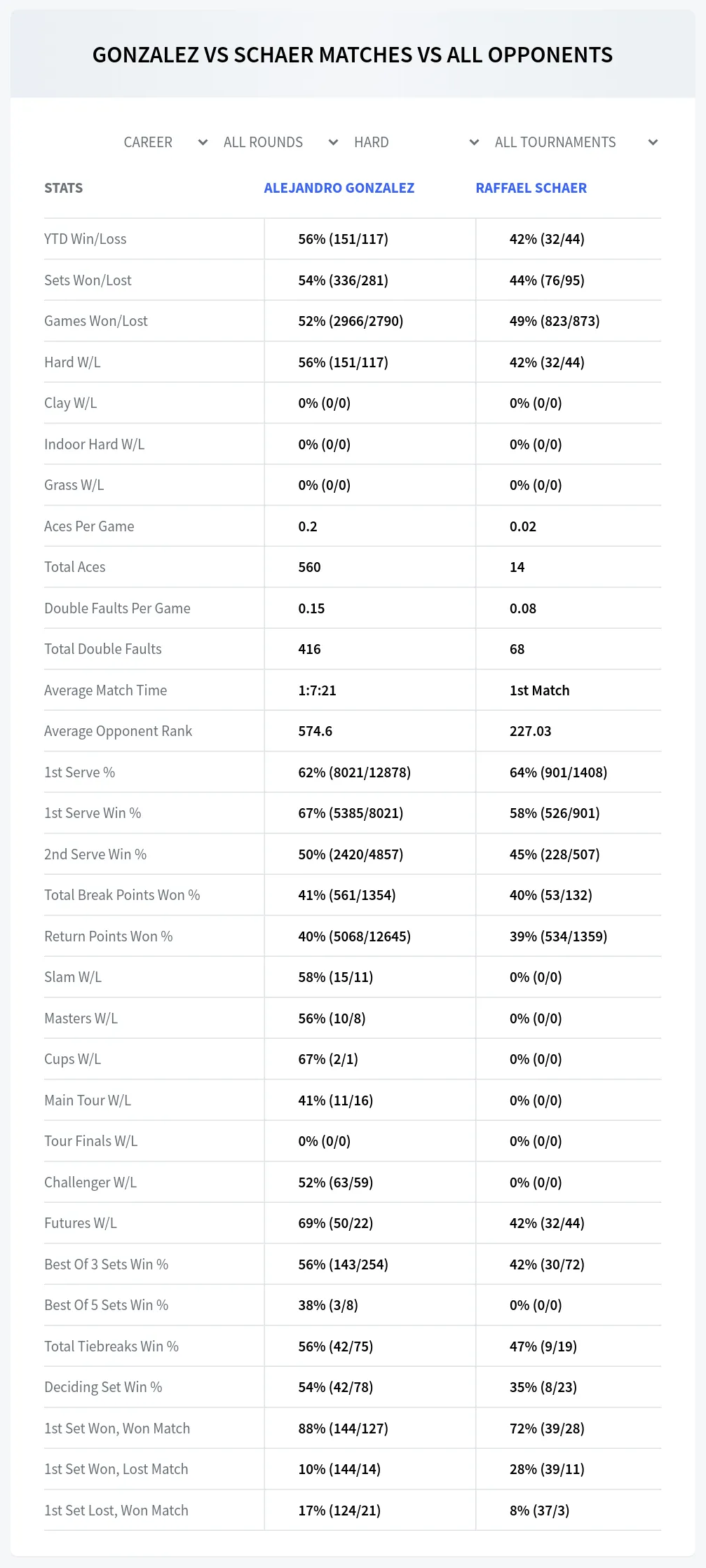
Task: Click the STATS column header
Action: click(64, 188)
